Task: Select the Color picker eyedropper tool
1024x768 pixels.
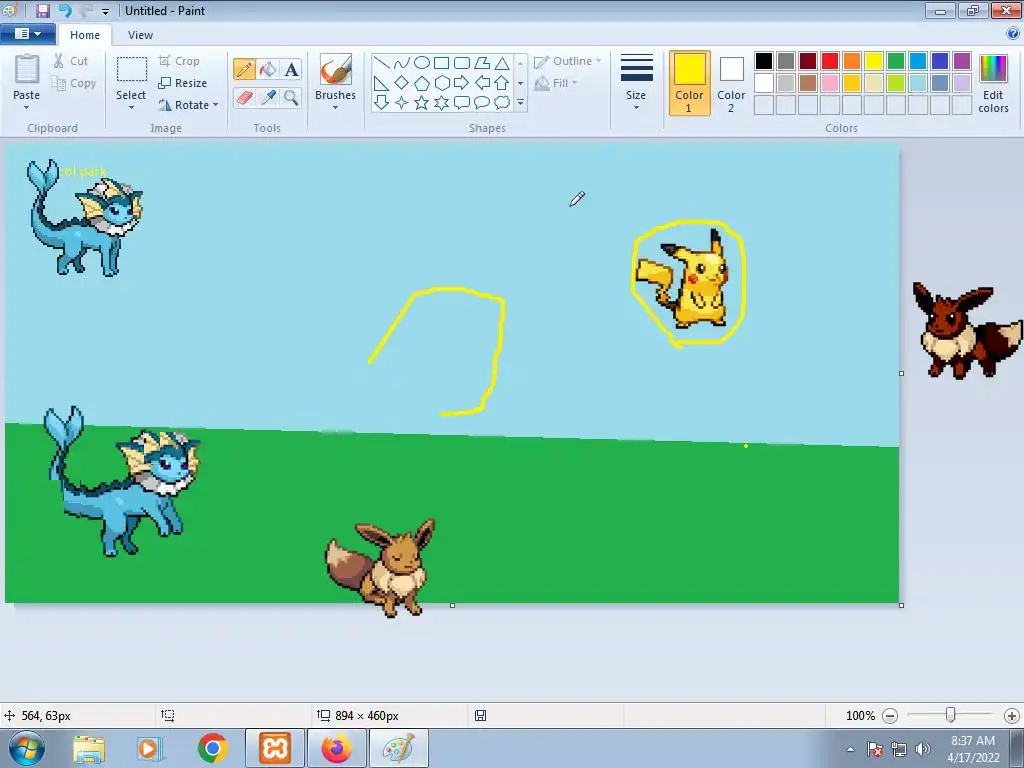Action: [x=268, y=98]
